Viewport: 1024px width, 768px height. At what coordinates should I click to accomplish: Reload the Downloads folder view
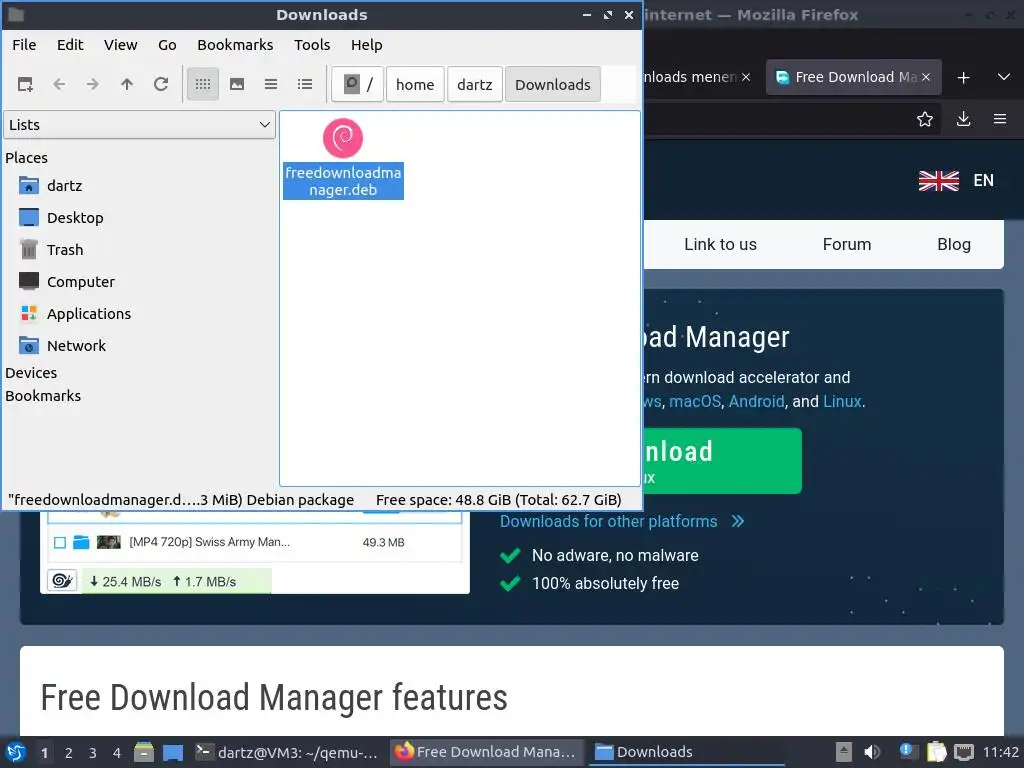pyautogui.click(x=161, y=84)
